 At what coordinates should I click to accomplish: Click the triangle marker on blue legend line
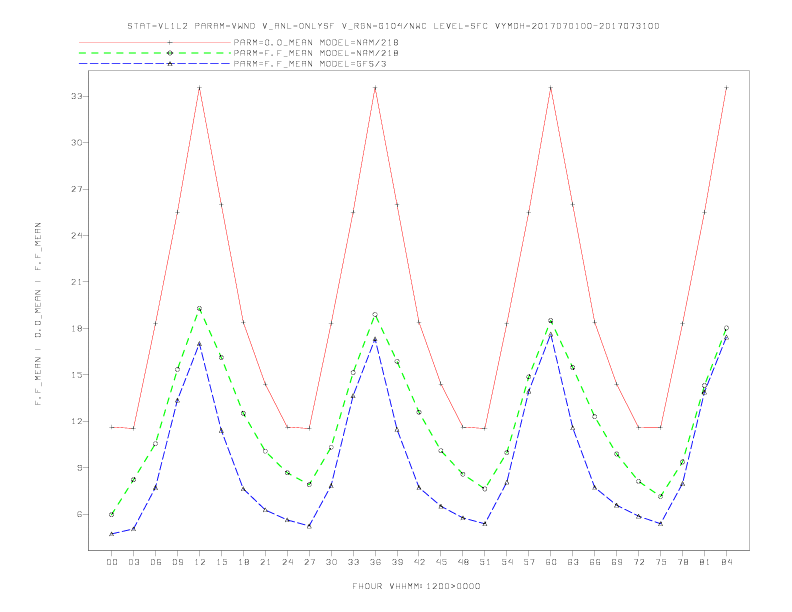tap(170, 64)
